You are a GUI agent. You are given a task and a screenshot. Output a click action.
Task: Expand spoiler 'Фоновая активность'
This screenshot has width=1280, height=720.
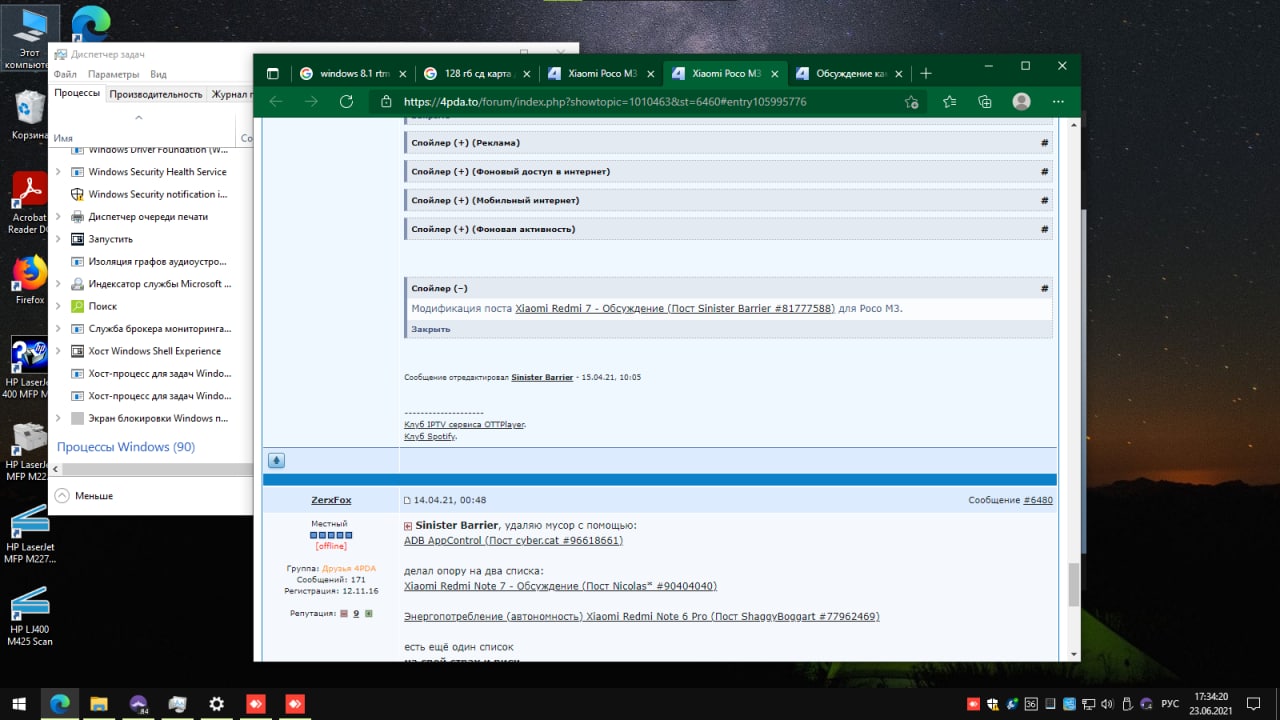(x=728, y=230)
